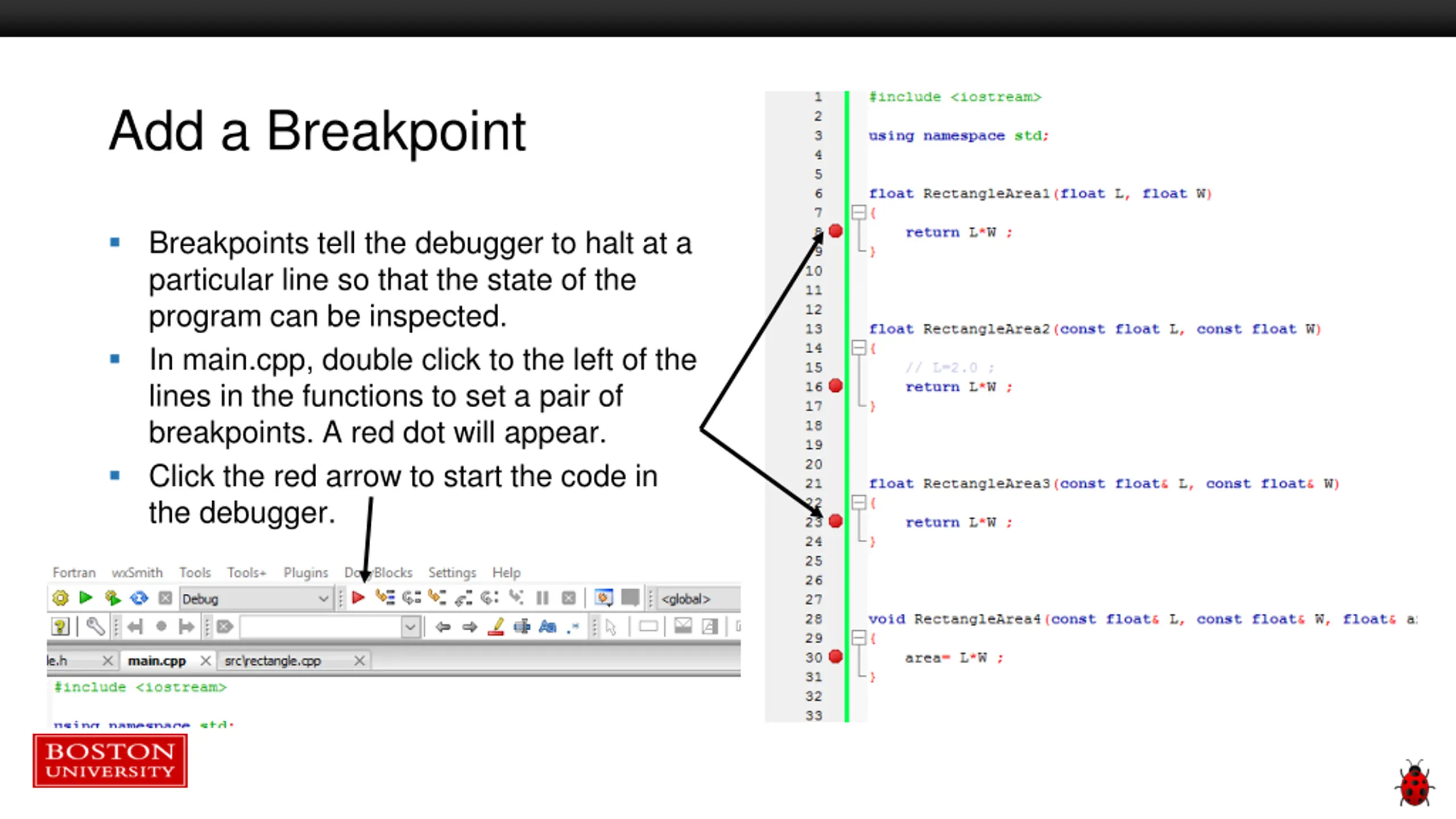Open the Debugging windows icon
The image size is (1456, 819).
603,598
